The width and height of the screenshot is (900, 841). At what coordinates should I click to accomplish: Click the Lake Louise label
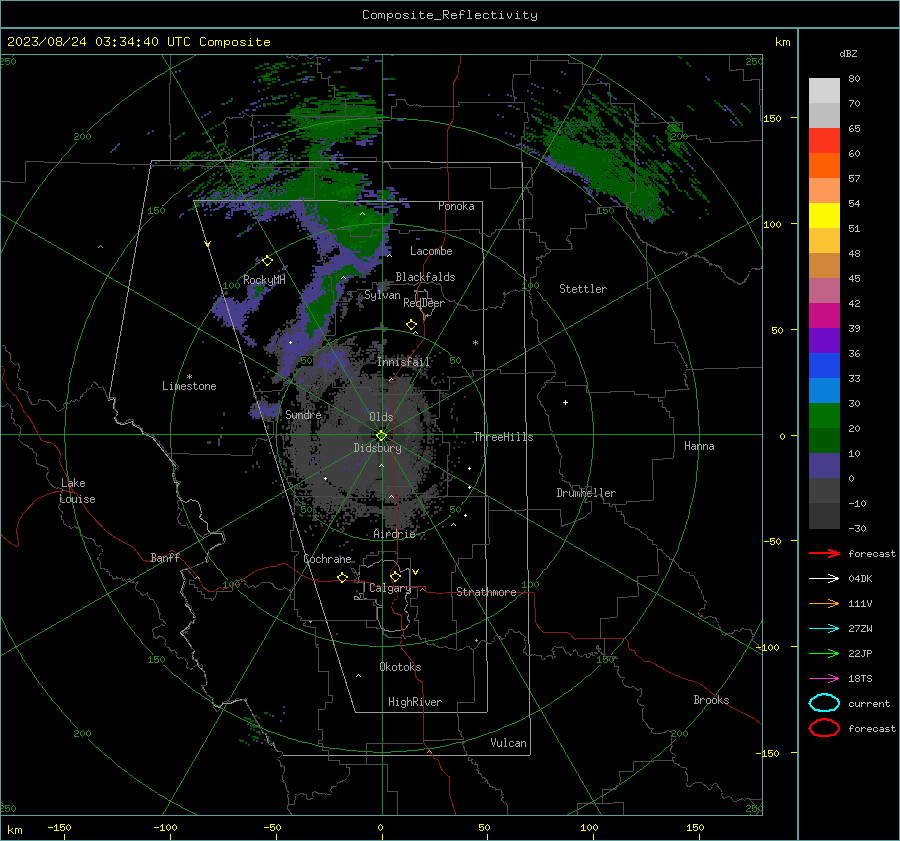pos(77,491)
